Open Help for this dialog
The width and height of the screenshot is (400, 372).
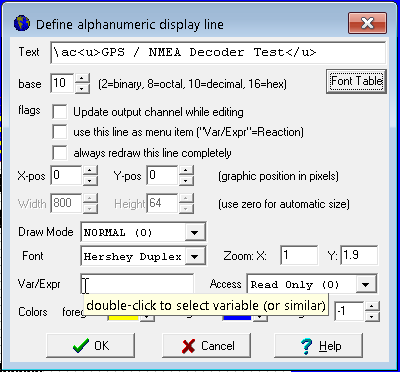tap(319, 346)
